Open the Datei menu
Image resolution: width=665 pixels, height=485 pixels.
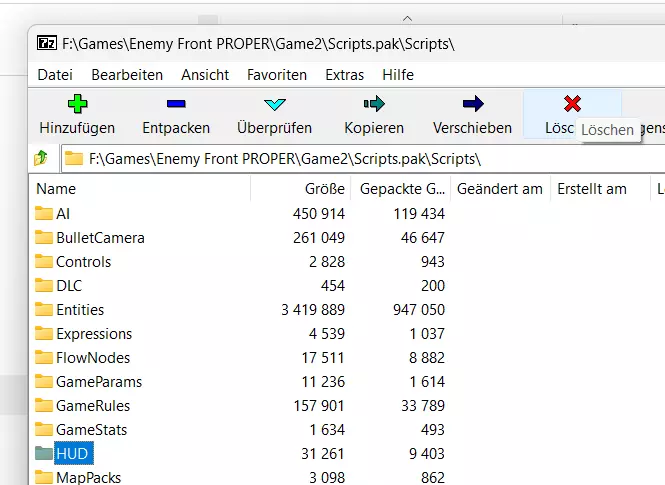click(55, 75)
